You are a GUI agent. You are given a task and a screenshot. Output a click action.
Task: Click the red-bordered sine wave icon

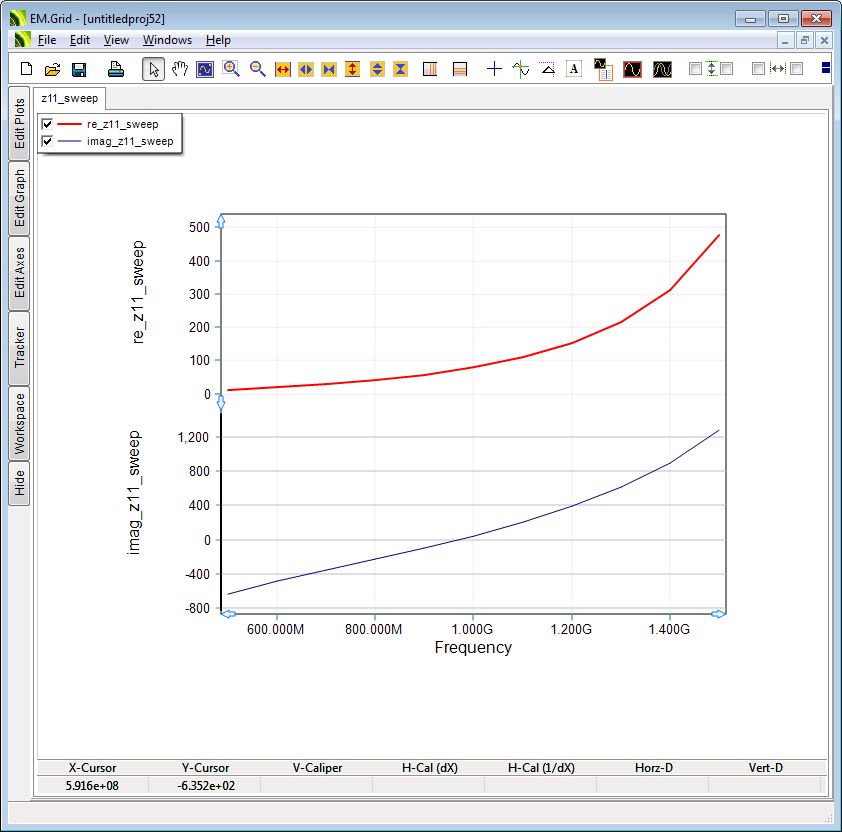point(632,69)
